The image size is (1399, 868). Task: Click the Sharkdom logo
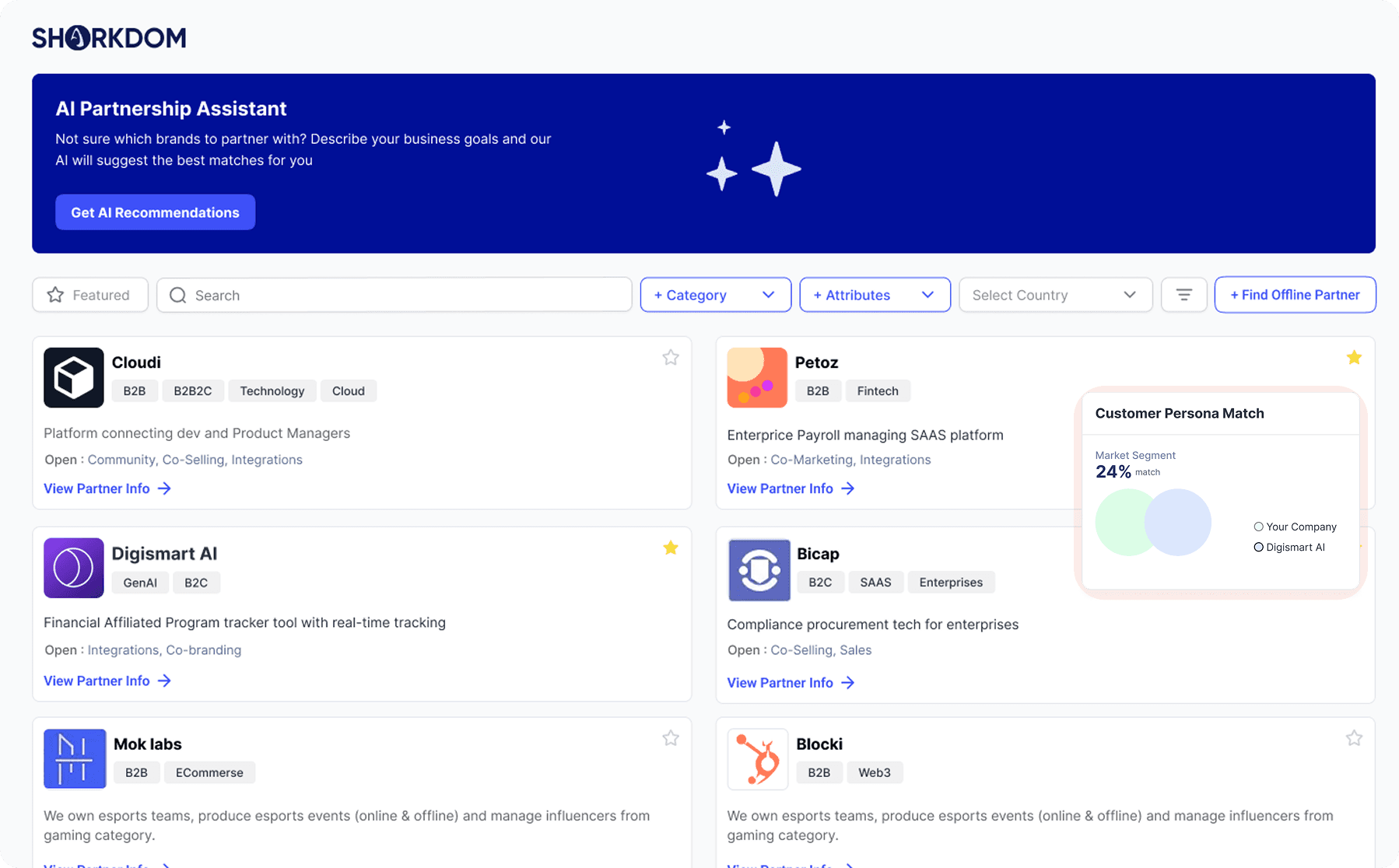click(109, 37)
